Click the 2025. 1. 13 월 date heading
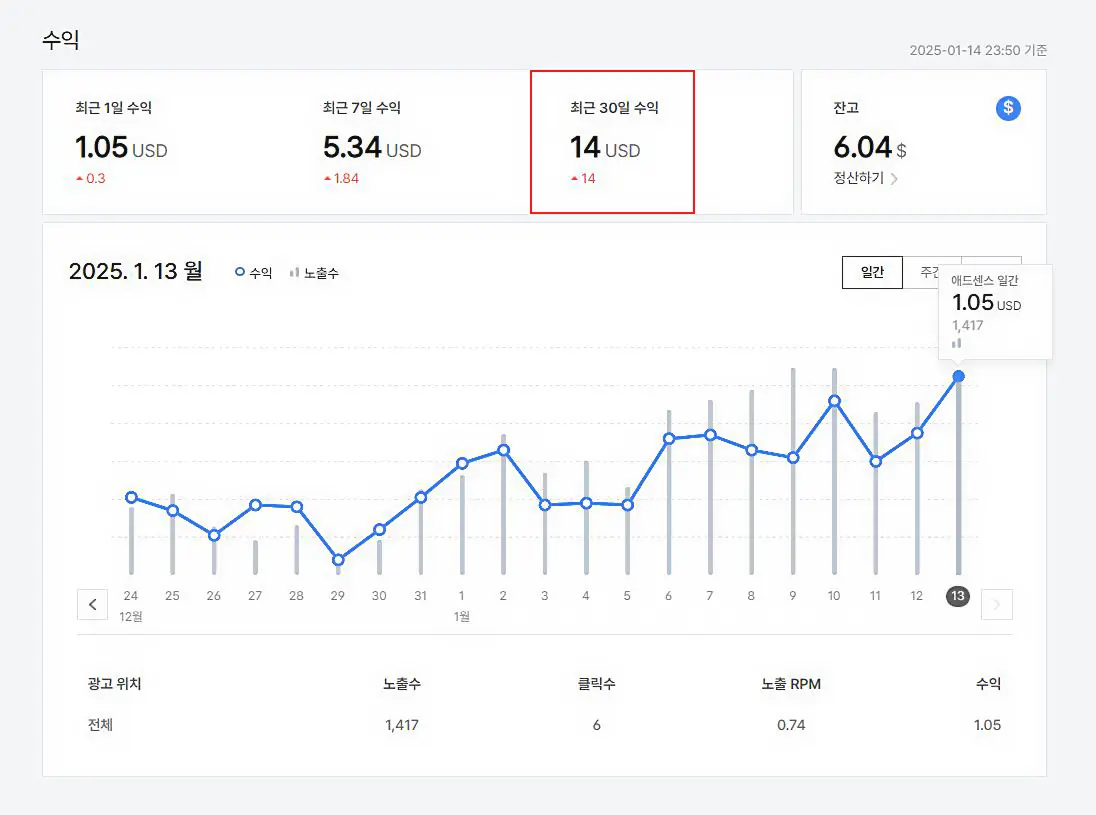This screenshot has height=815, width=1096. click(x=136, y=271)
